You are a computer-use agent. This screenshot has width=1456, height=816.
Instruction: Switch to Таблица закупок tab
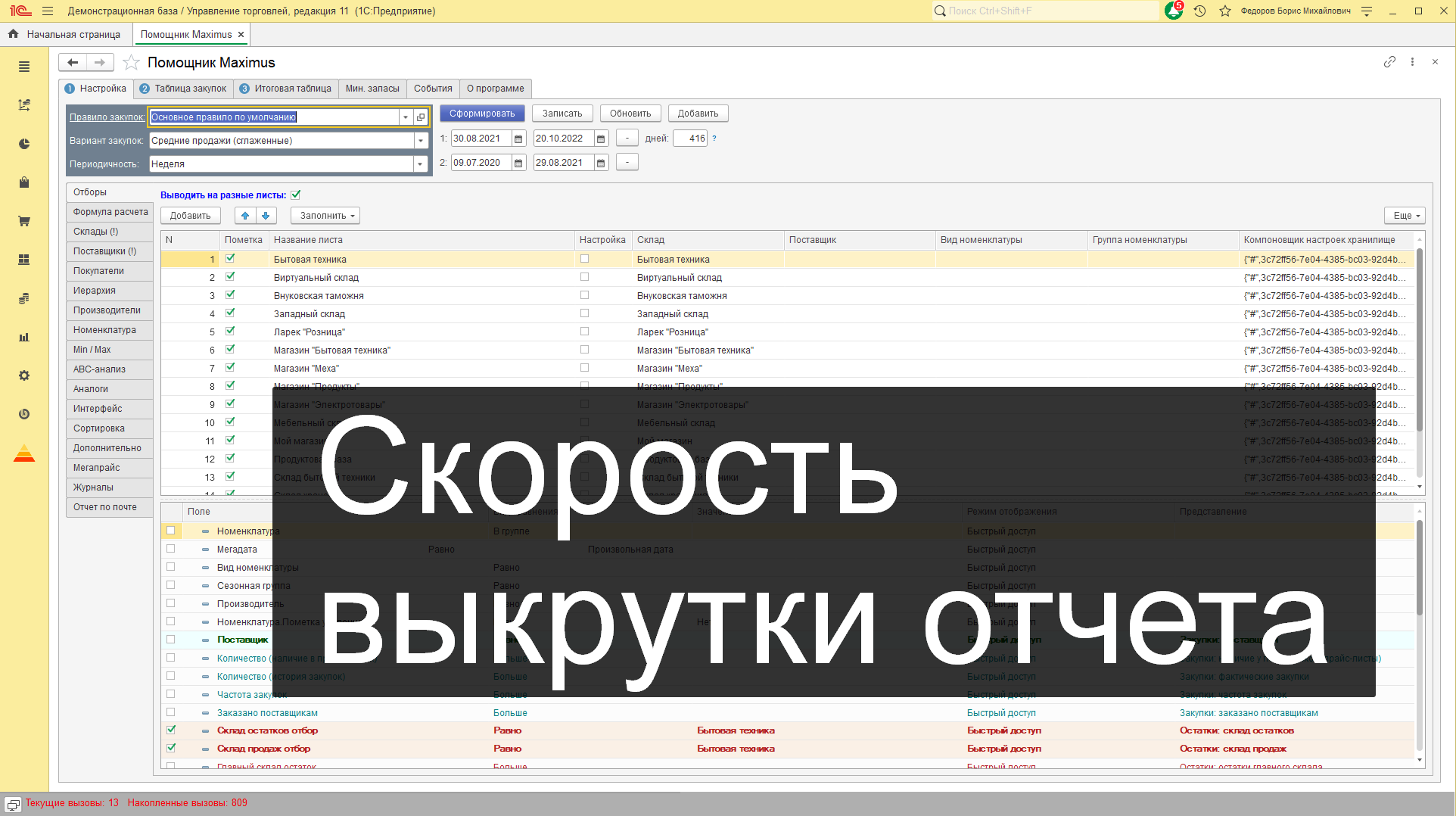(x=183, y=89)
